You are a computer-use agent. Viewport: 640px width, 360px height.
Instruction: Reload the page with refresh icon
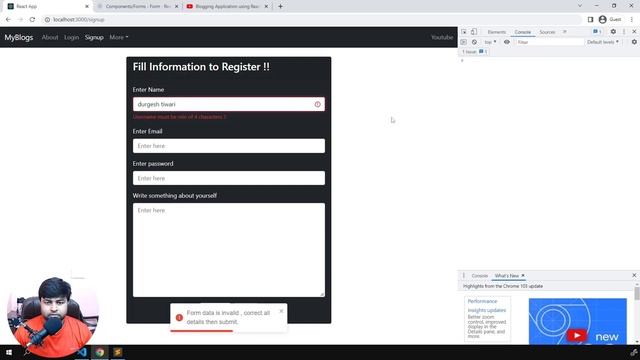(32, 19)
